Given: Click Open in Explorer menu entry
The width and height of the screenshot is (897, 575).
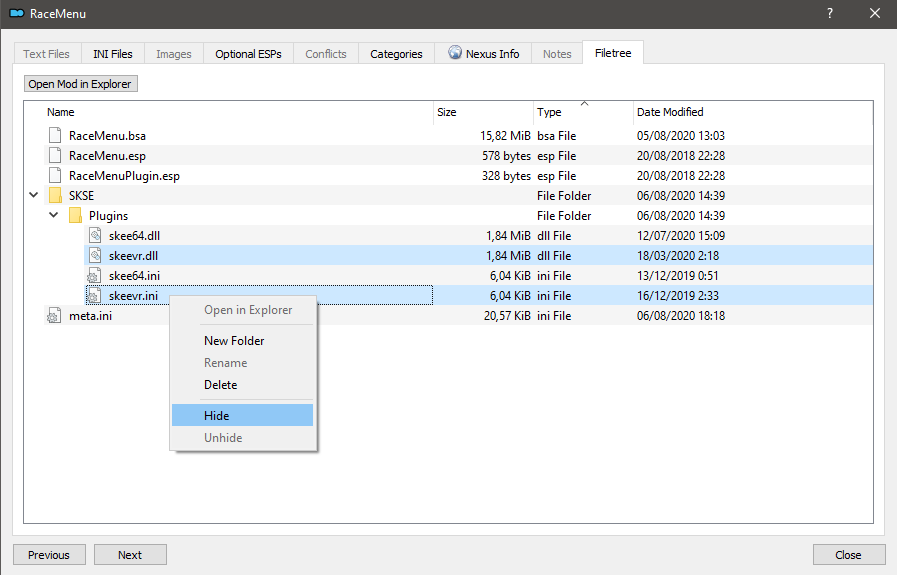Looking at the screenshot, I should pos(242,310).
